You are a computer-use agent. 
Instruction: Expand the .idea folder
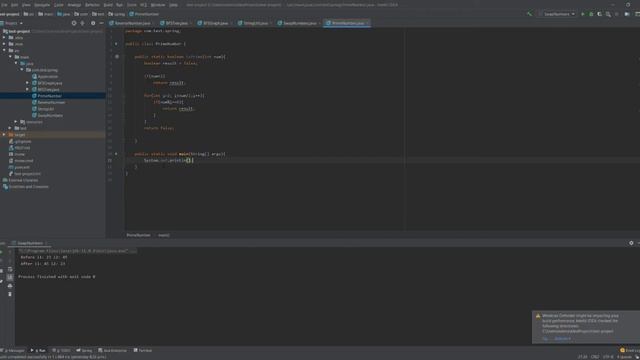click(x=4, y=38)
